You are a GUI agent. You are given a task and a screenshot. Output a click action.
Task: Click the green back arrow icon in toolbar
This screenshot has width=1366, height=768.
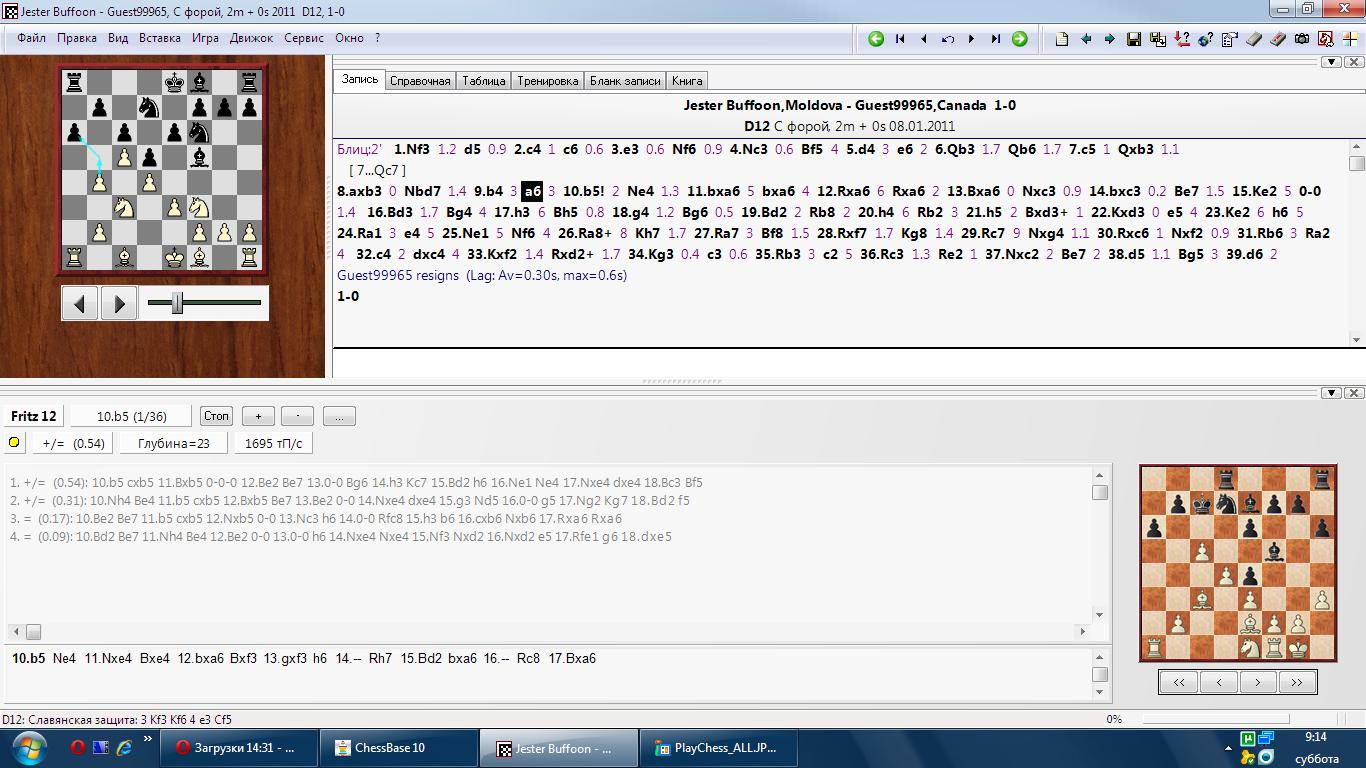[x=876, y=39]
